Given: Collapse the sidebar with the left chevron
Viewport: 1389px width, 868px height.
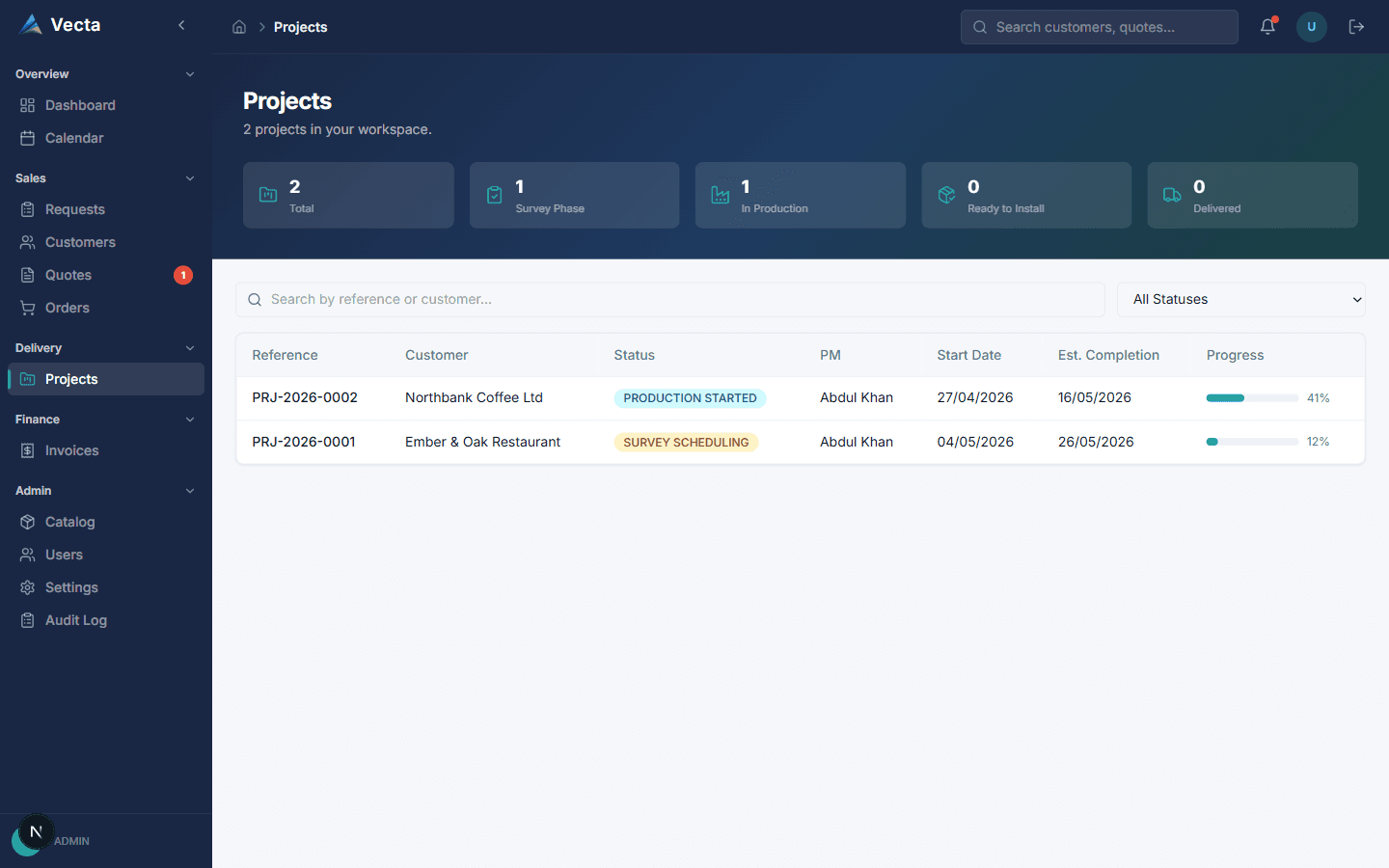Looking at the screenshot, I should click(x=181, y=25).
